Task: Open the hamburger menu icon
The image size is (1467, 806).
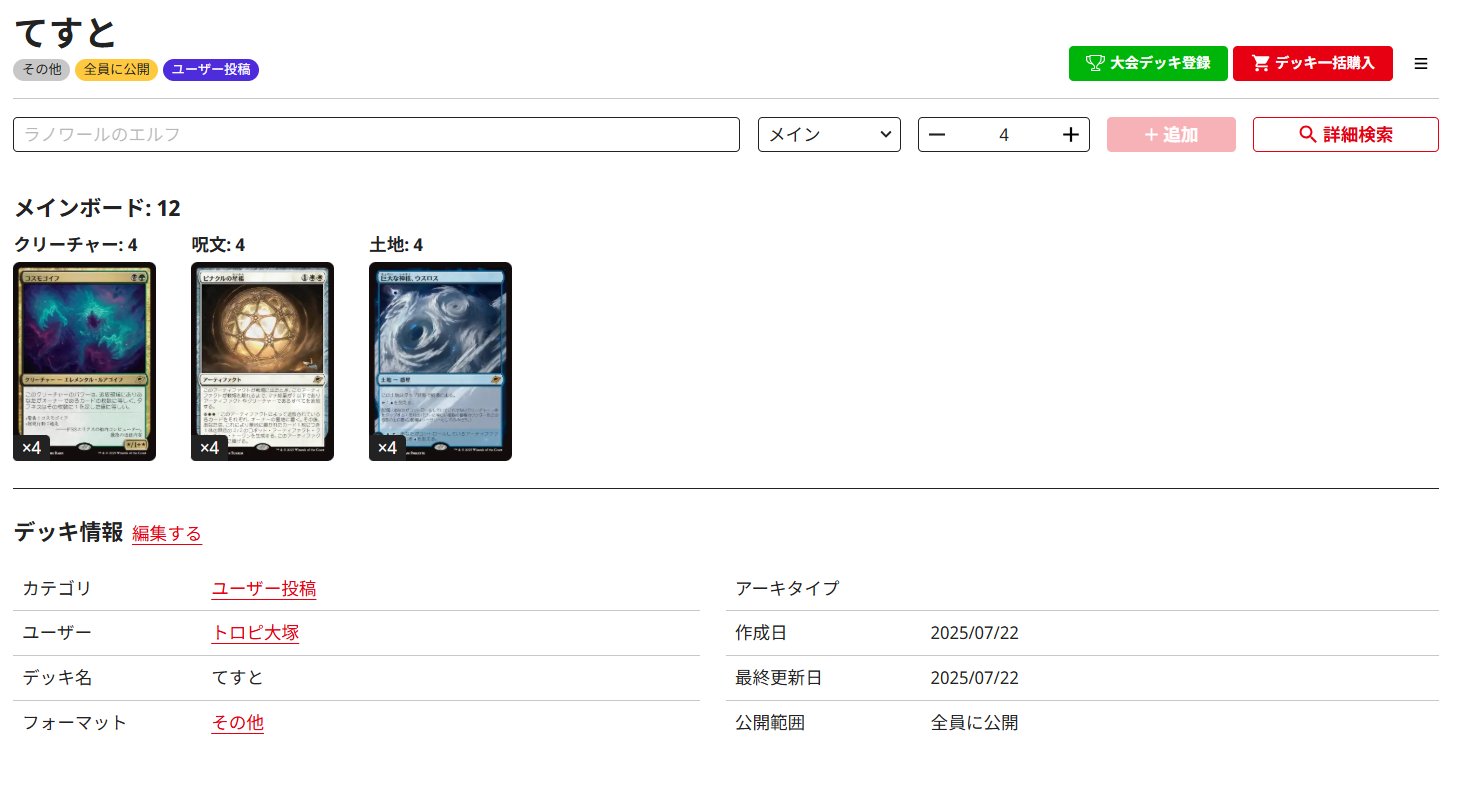Action: [x=1420, y=63]
